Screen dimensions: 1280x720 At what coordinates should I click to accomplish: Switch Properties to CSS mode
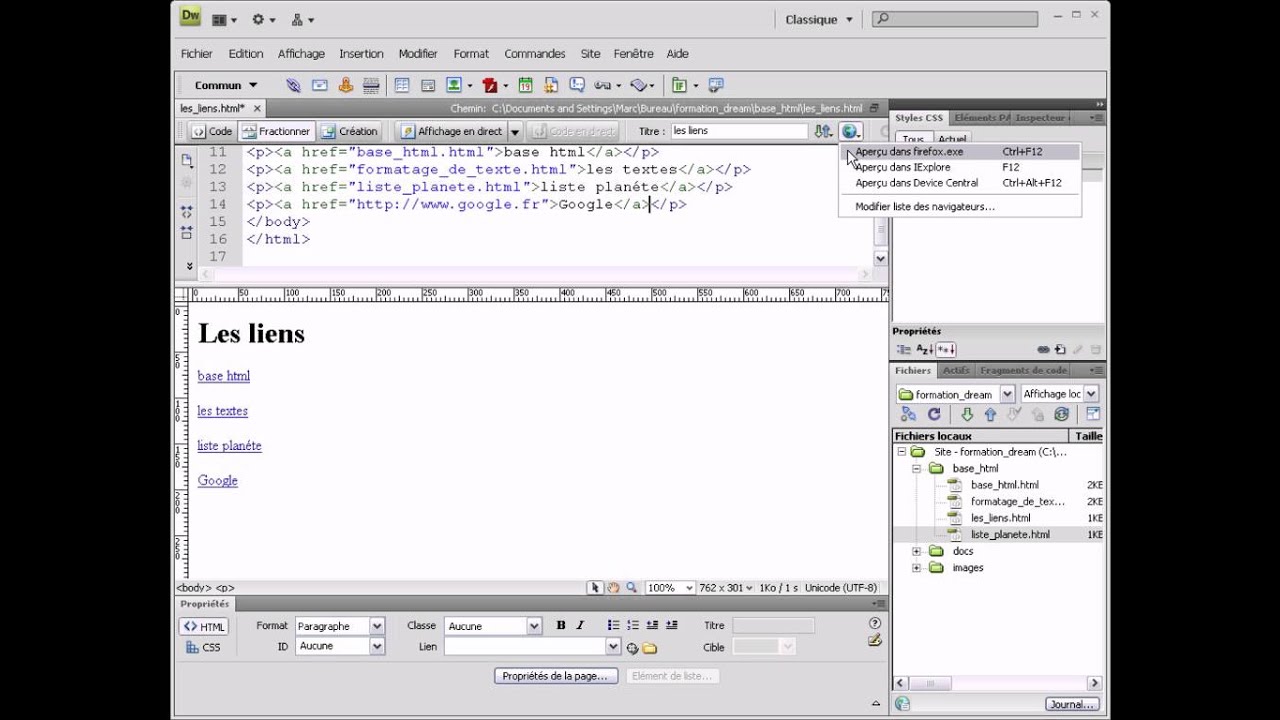(x=204, y=647)
